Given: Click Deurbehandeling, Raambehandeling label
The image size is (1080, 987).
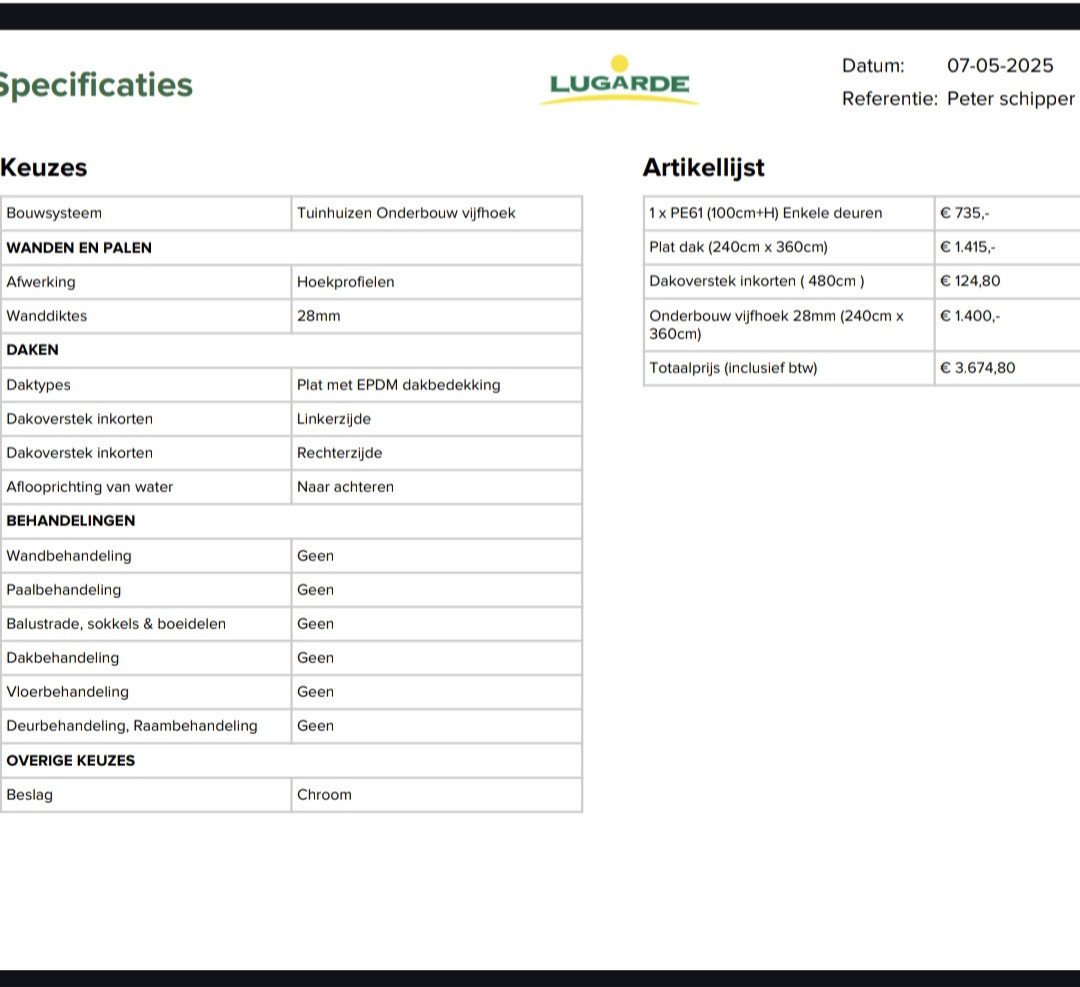Looking at the screenshot, I should pos(132,726).
